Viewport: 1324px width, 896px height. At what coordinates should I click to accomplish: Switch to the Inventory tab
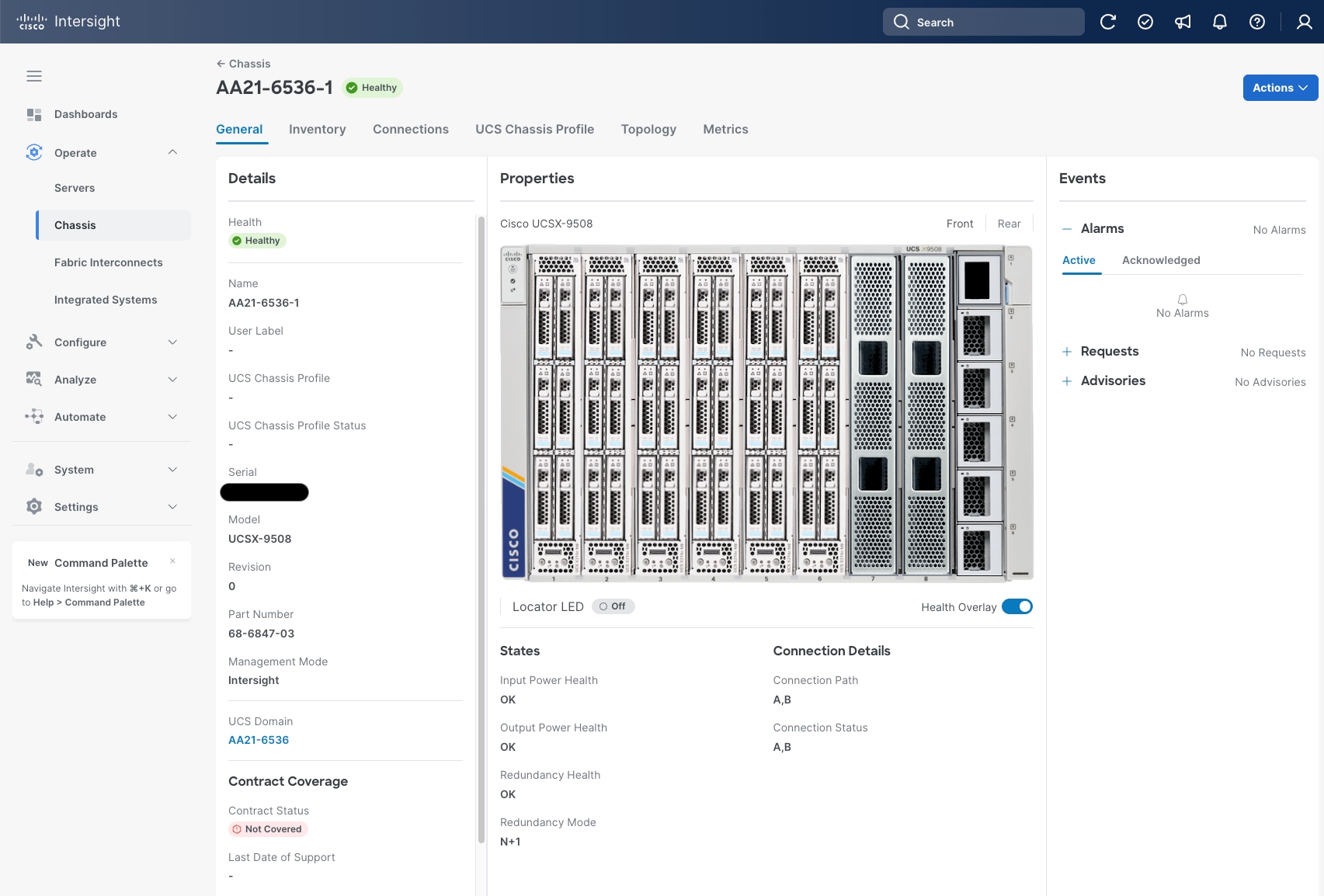[x=317, y=129]
